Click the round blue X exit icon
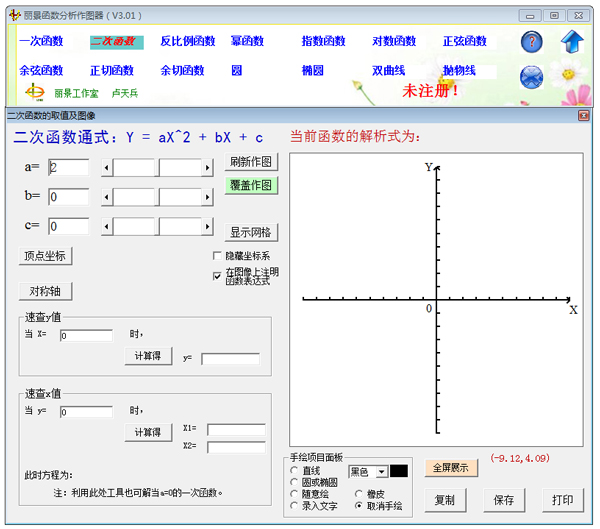Viewport: 600px width, 529px height. 532,77
